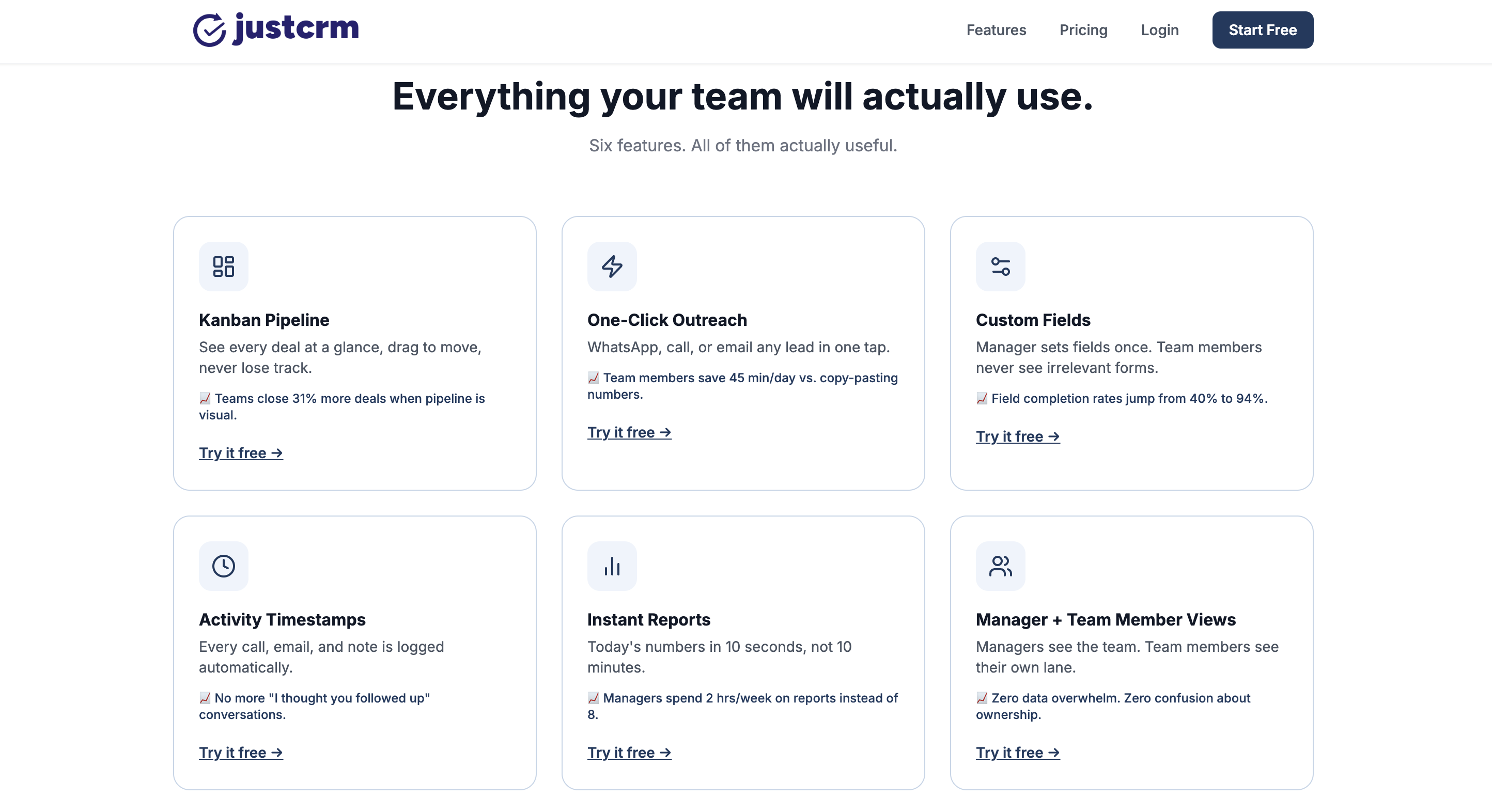This screenshot has height=812, width=1492.
Task: Click text 'Today's numbers in 10 seconds'
Action: coord(697,646)
